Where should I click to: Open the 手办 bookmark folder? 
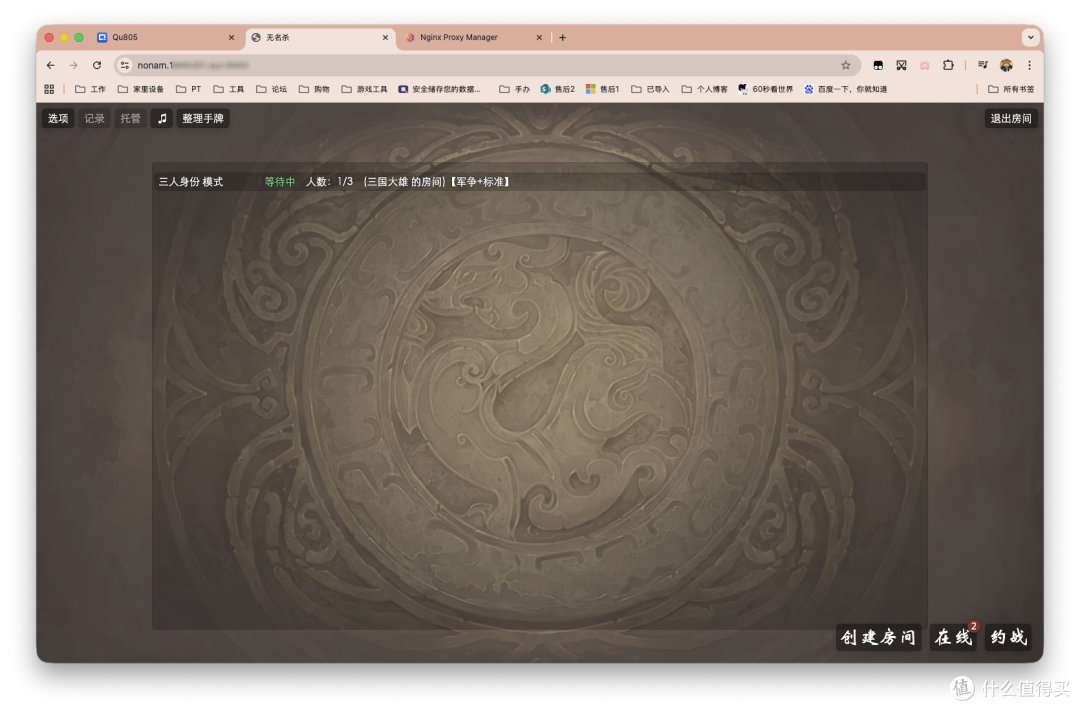tap(515, 89)
